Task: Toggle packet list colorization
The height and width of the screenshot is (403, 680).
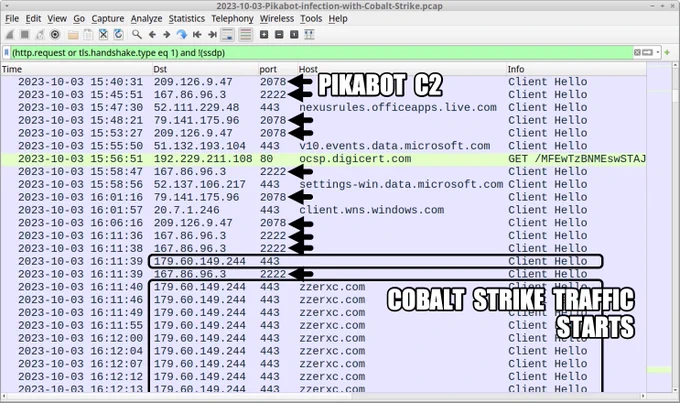Action: click(x=245, y=35)
